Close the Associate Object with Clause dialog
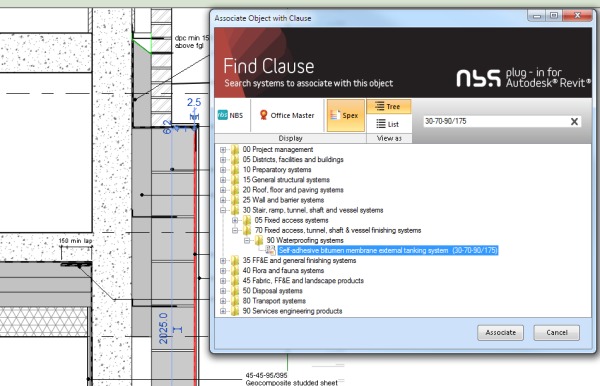 [x=577, y=16]
